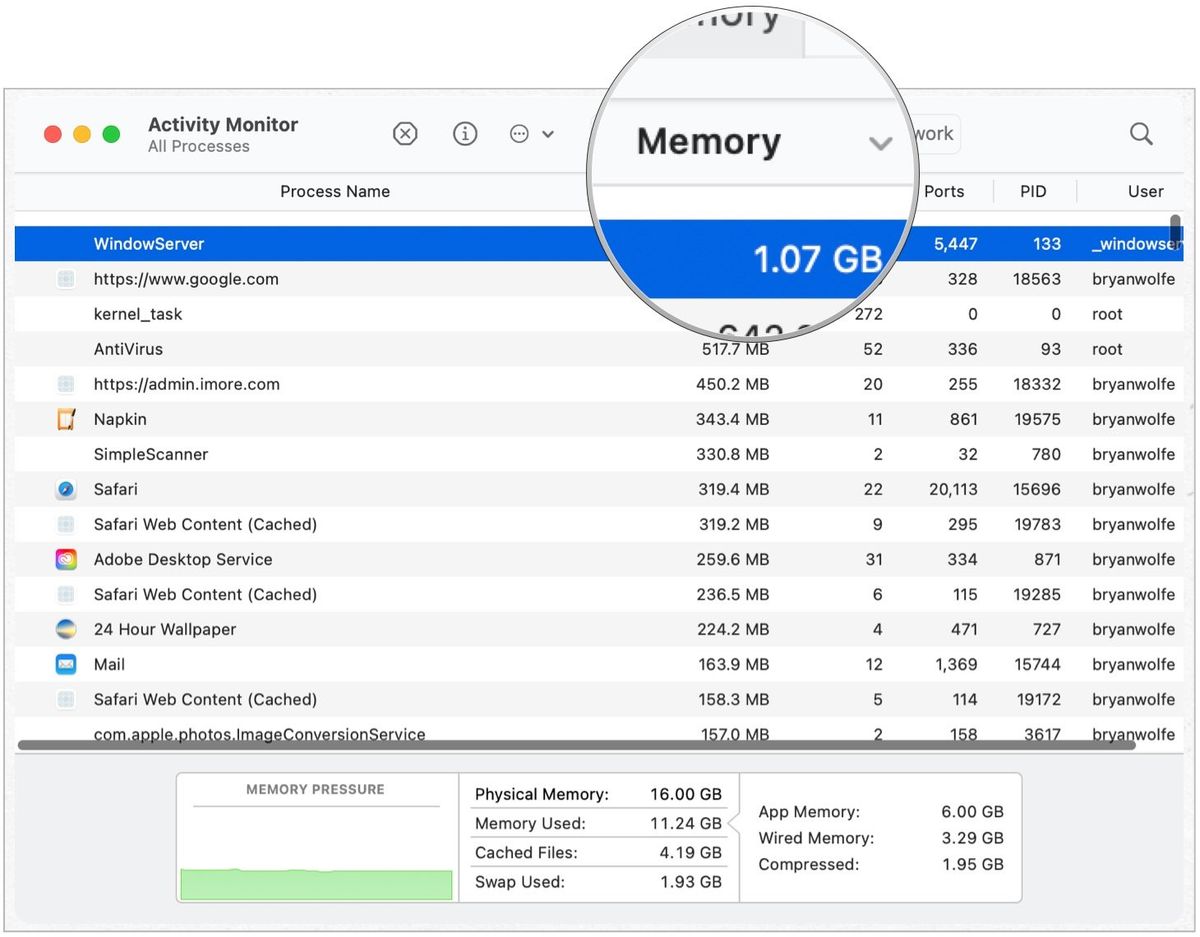
Task: Select Safari Web Content with 319.2 MB
Action: pos(205,524)
